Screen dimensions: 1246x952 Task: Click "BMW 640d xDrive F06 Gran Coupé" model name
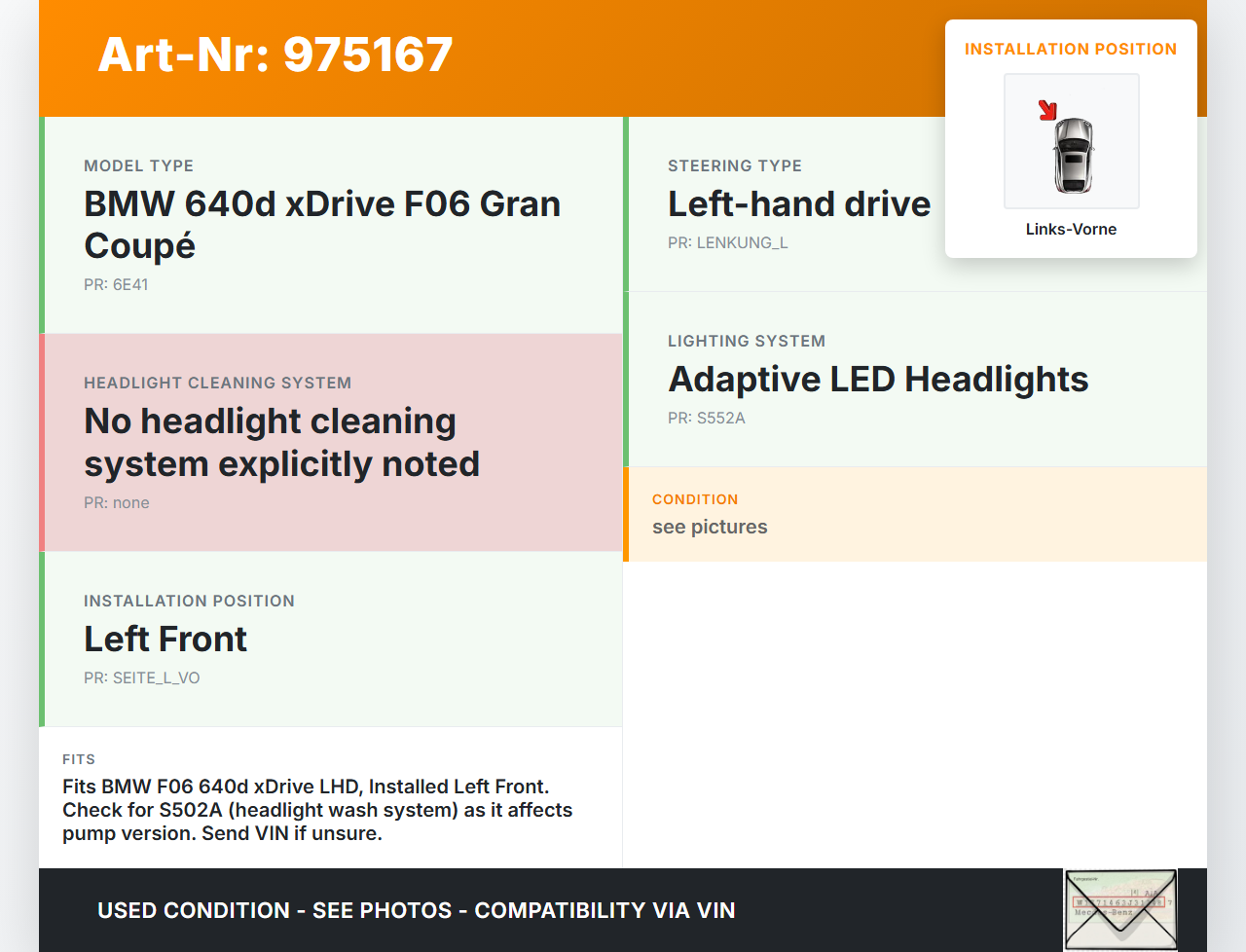(322, 225)
